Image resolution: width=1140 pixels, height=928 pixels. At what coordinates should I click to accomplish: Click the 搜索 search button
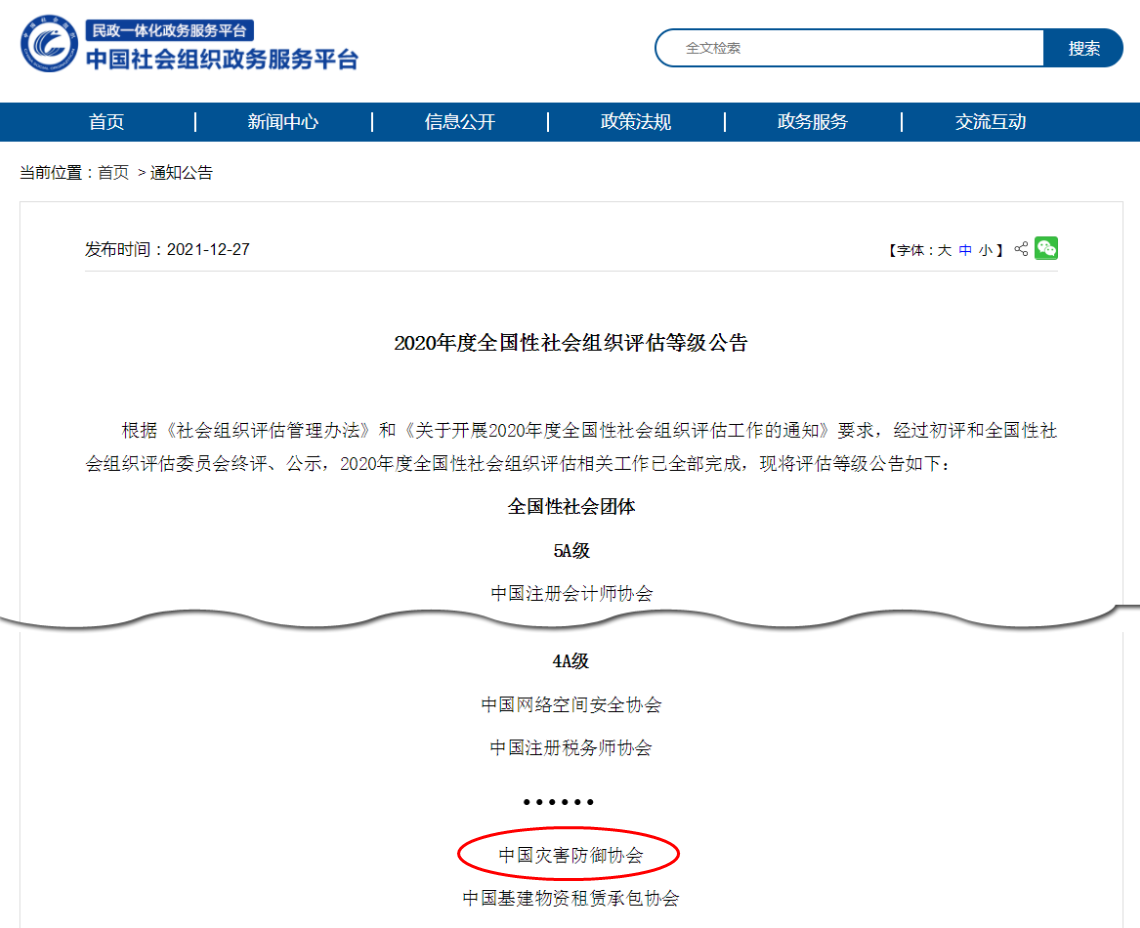click(x=1083, y=48)
